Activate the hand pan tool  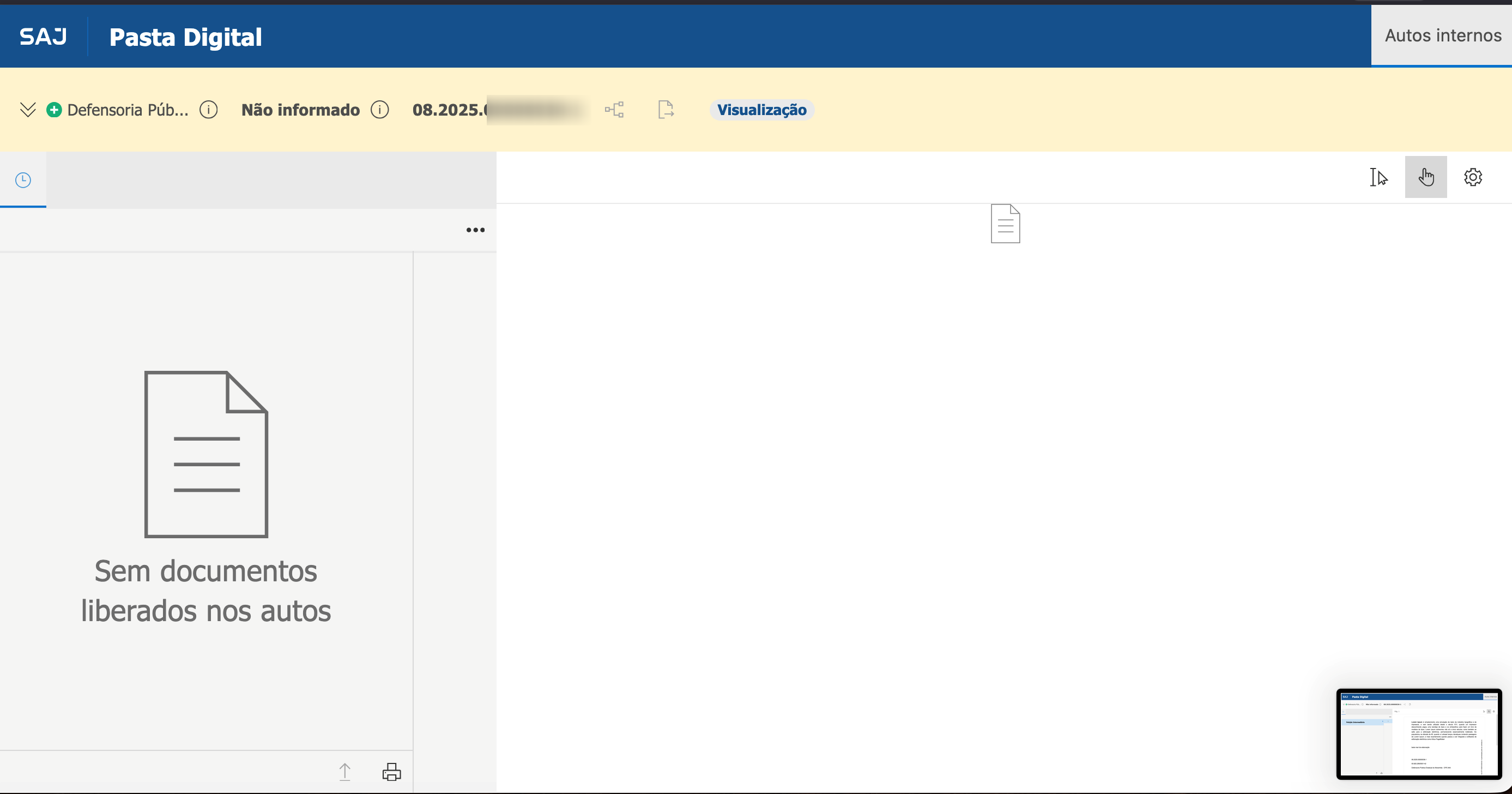pos(1426,177)
